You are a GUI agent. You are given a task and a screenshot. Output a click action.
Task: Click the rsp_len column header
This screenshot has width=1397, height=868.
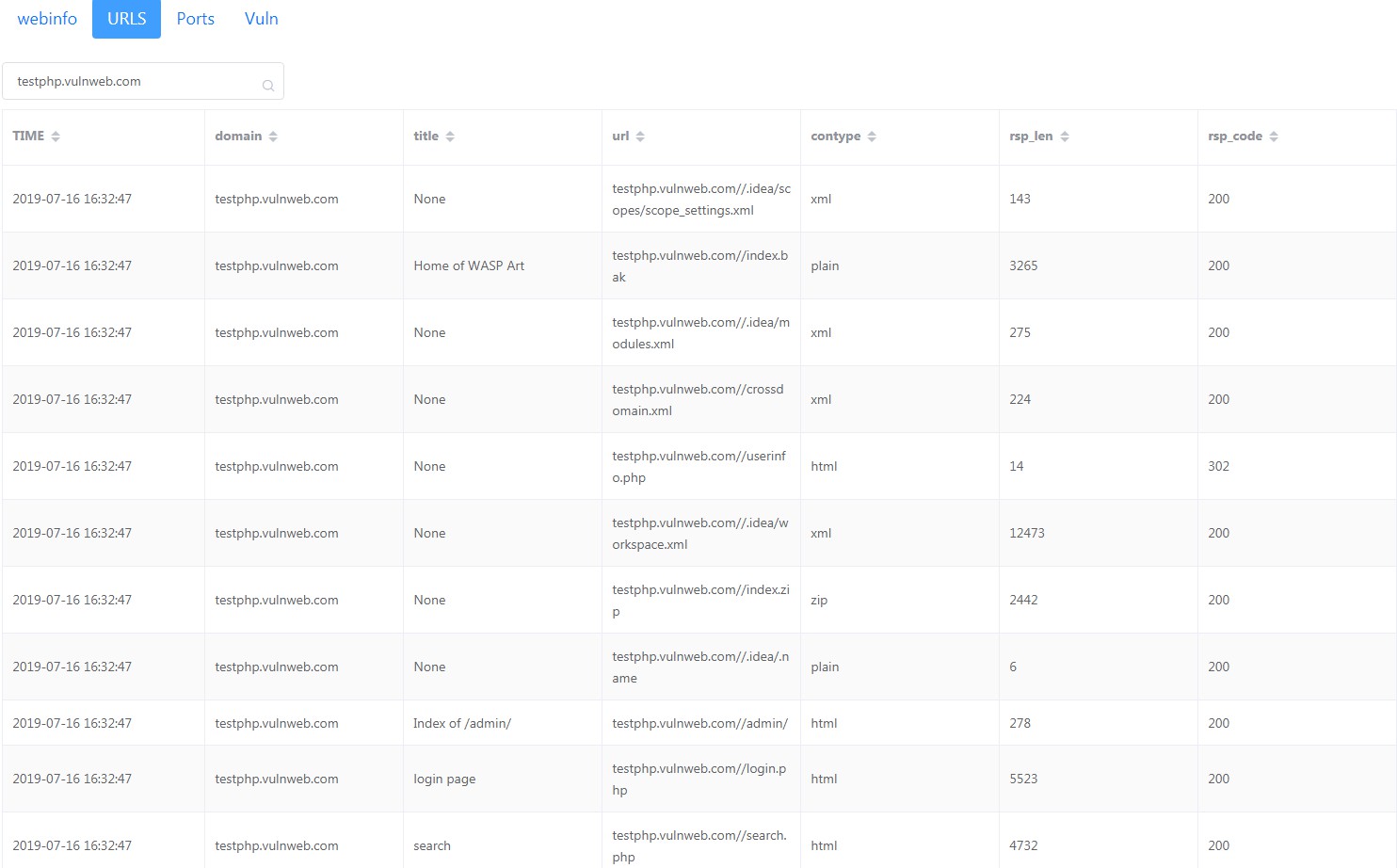coord(1099,137)
